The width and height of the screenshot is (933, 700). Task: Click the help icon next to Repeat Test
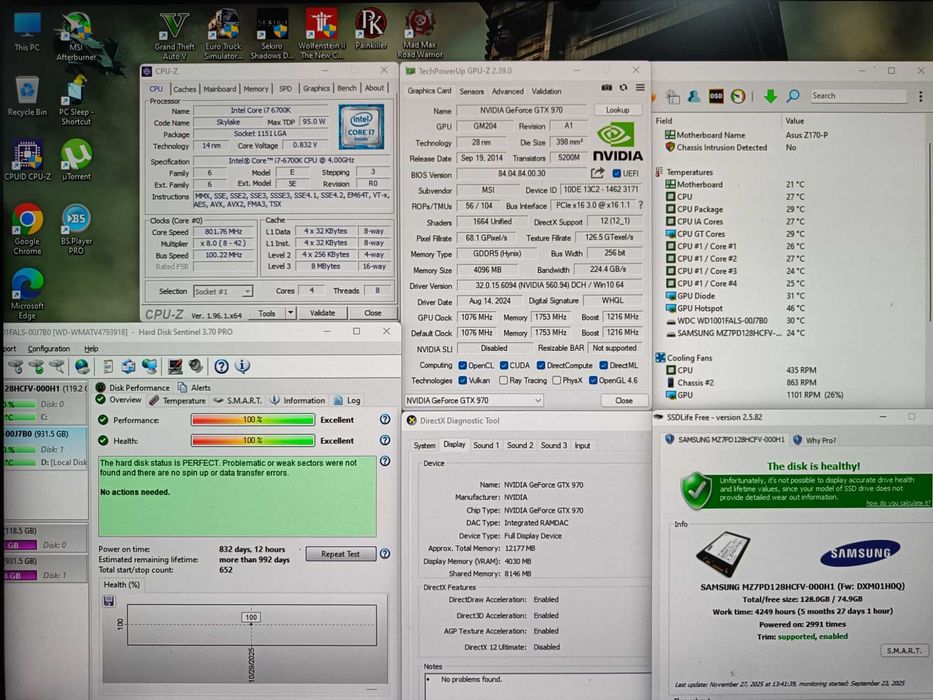[x=385, y=554]
